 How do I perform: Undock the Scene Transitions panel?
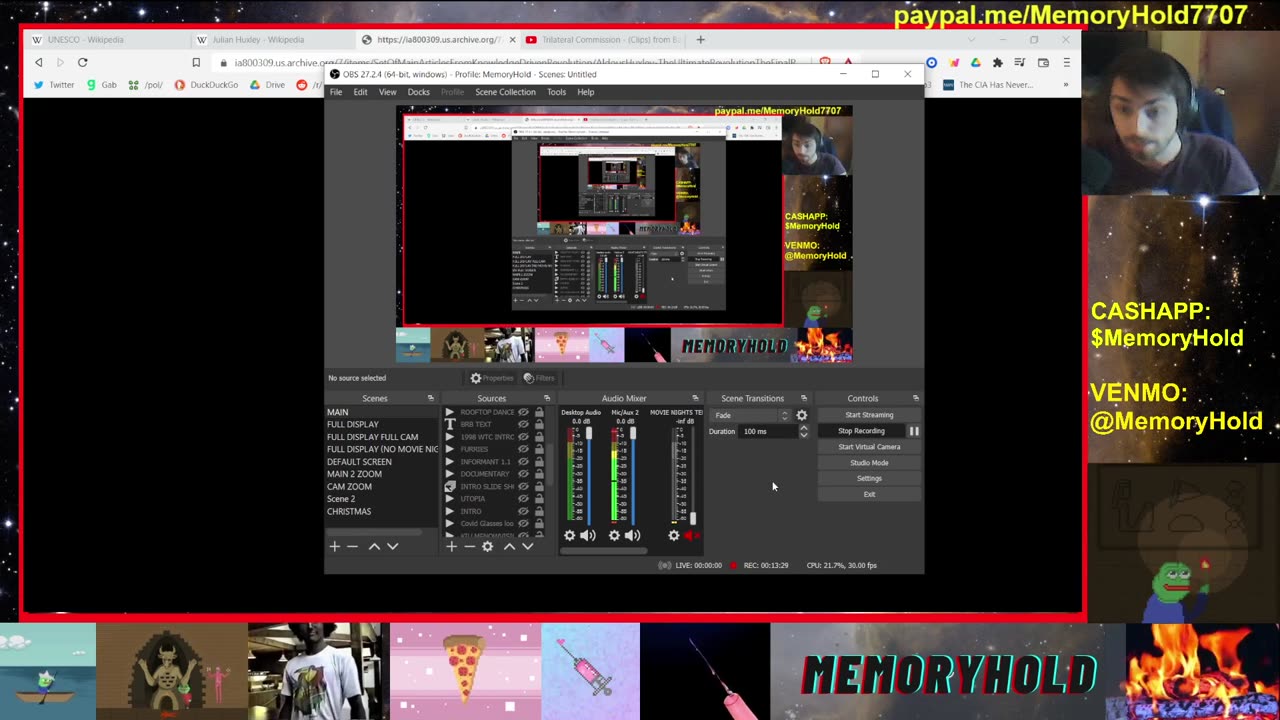[x=803, y=398]
